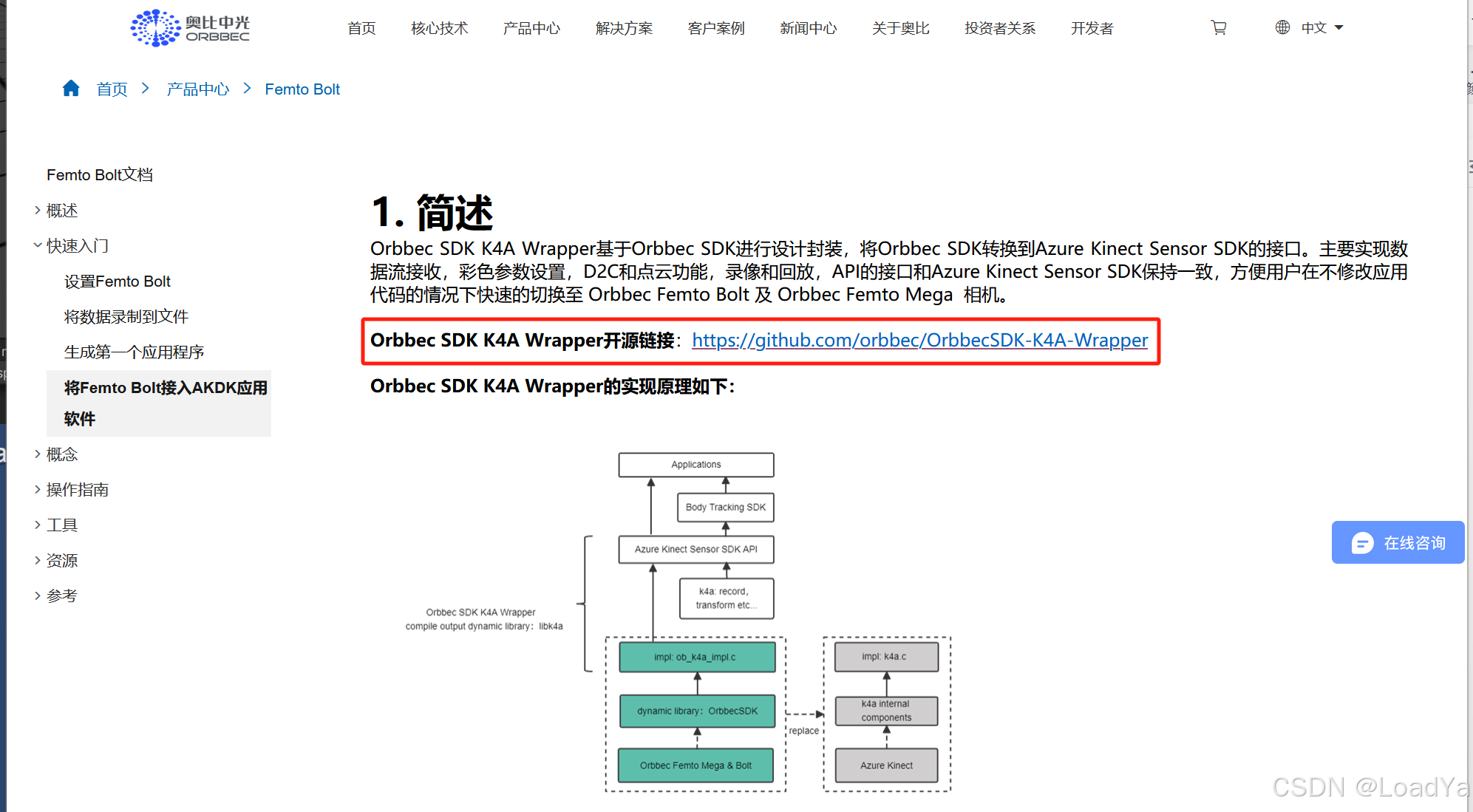
Task: Click the globe language icon
Action: pos(1282,27)
